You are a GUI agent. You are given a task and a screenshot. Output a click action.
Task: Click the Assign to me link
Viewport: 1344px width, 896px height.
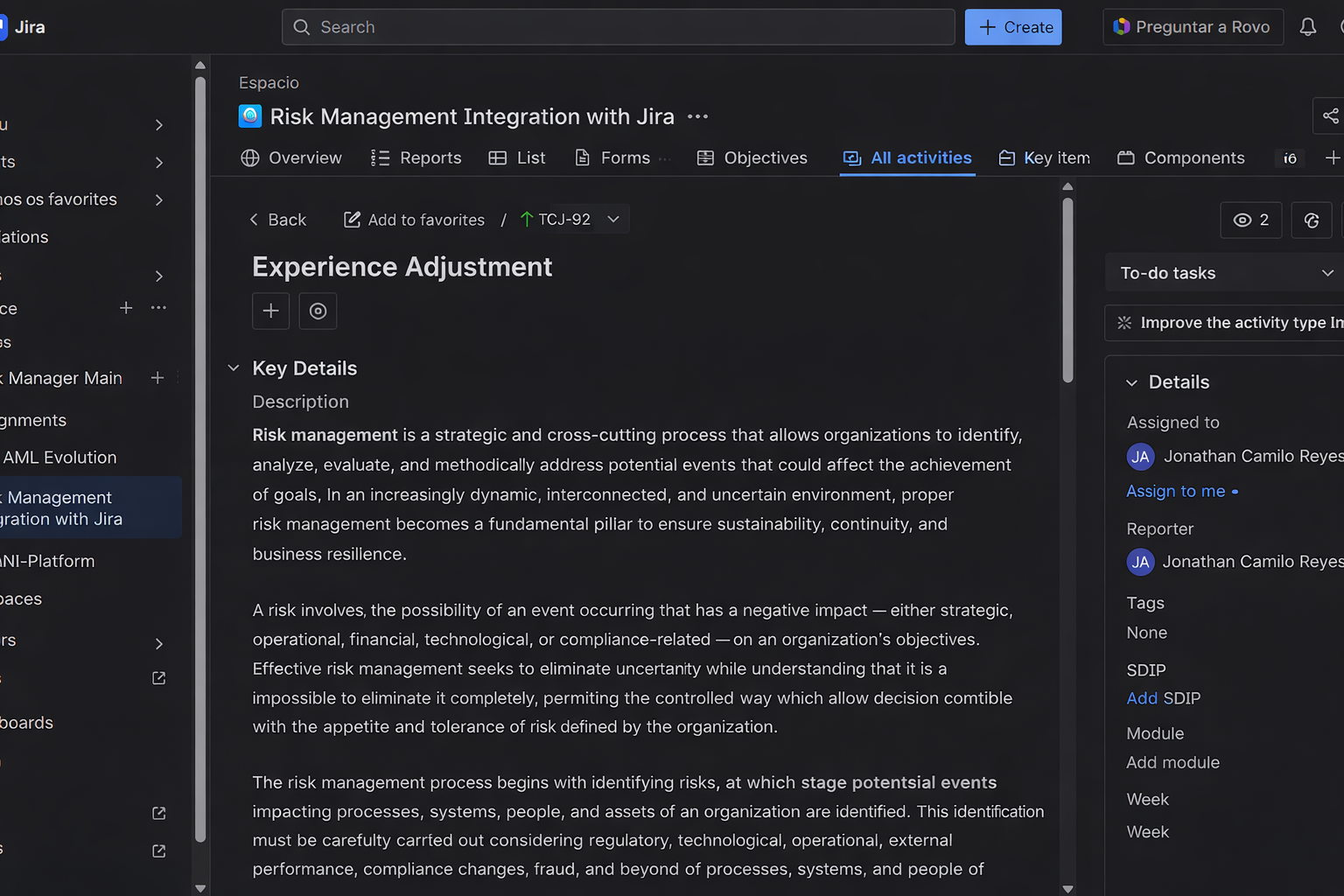tap(1175, 491)
